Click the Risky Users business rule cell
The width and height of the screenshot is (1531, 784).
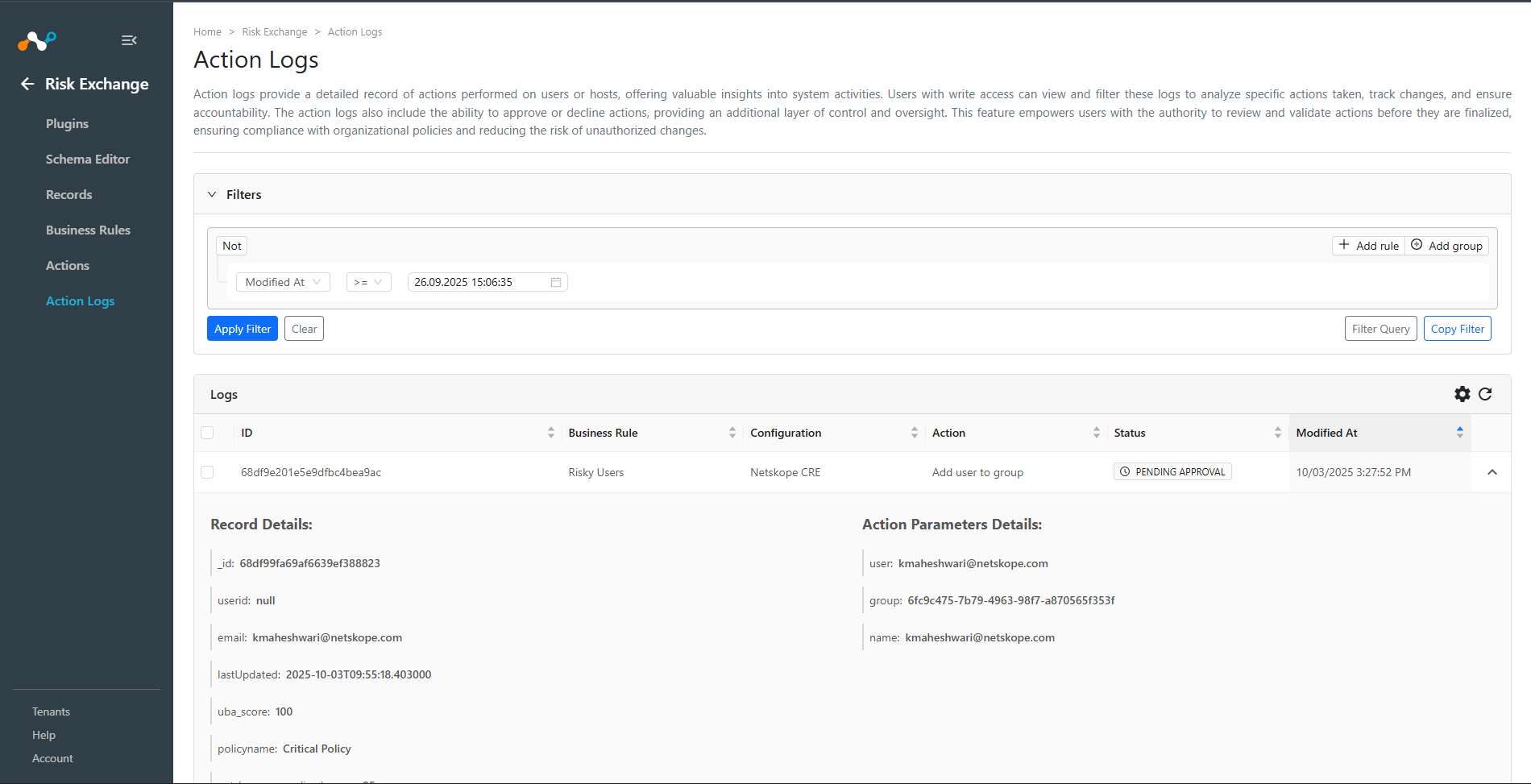point(595,472)
